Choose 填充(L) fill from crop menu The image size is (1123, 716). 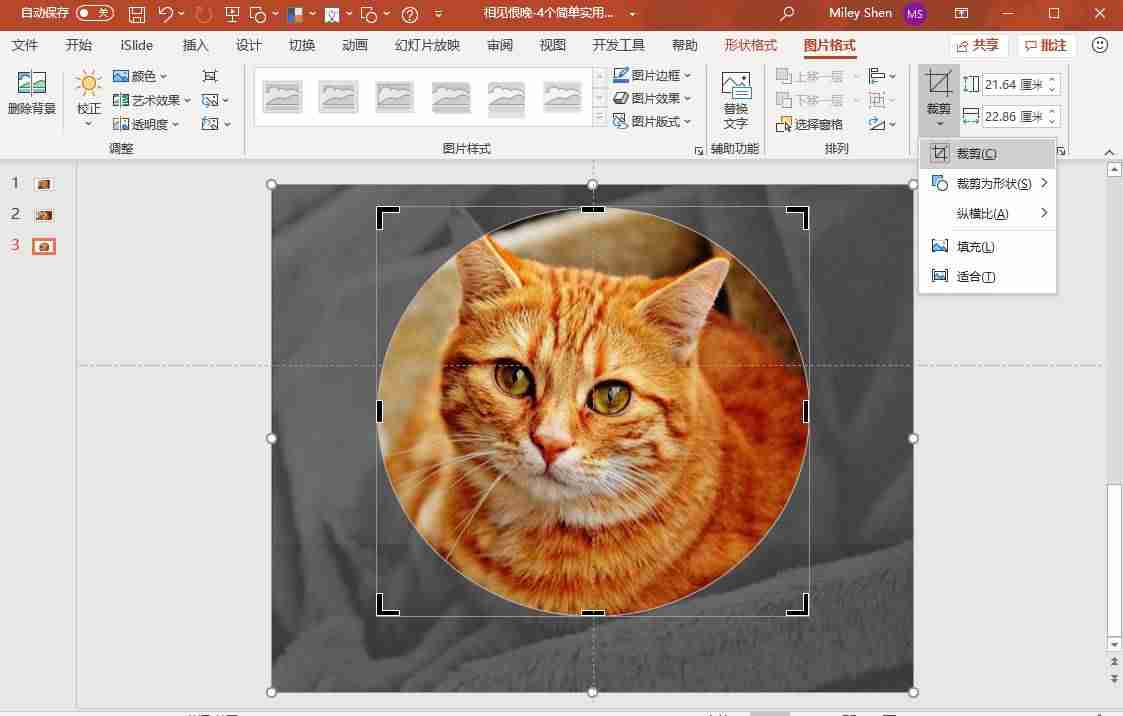point(987,246)
